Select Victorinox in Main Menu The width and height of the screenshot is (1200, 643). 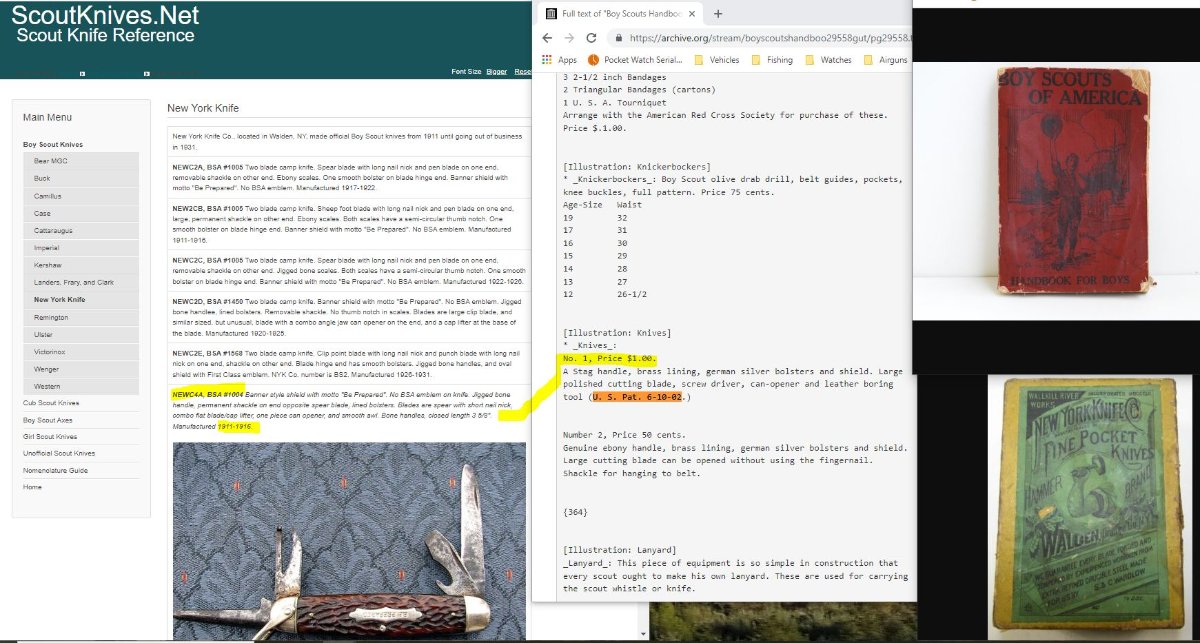pos(80,352)
